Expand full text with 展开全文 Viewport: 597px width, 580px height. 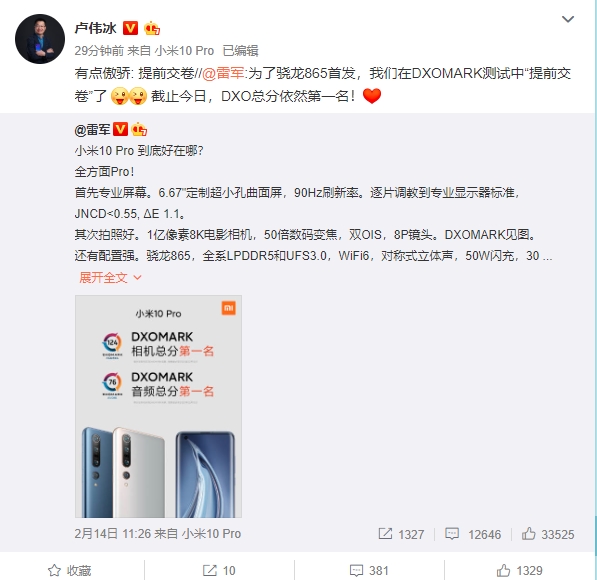[110, 278]
